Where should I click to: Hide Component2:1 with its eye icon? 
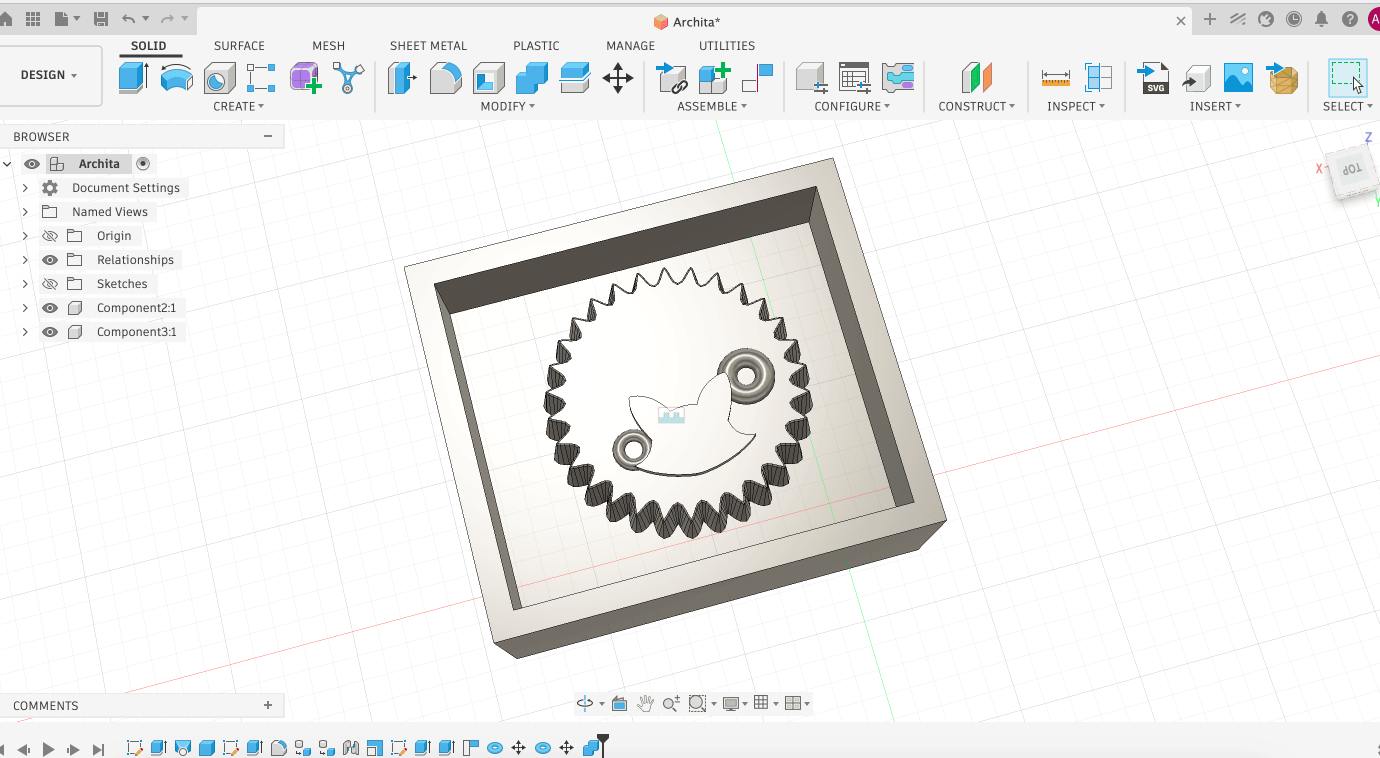click(x=50, y=308)
